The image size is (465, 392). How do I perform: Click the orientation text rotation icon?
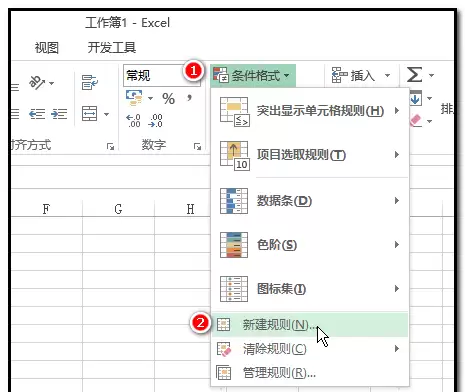37,82
